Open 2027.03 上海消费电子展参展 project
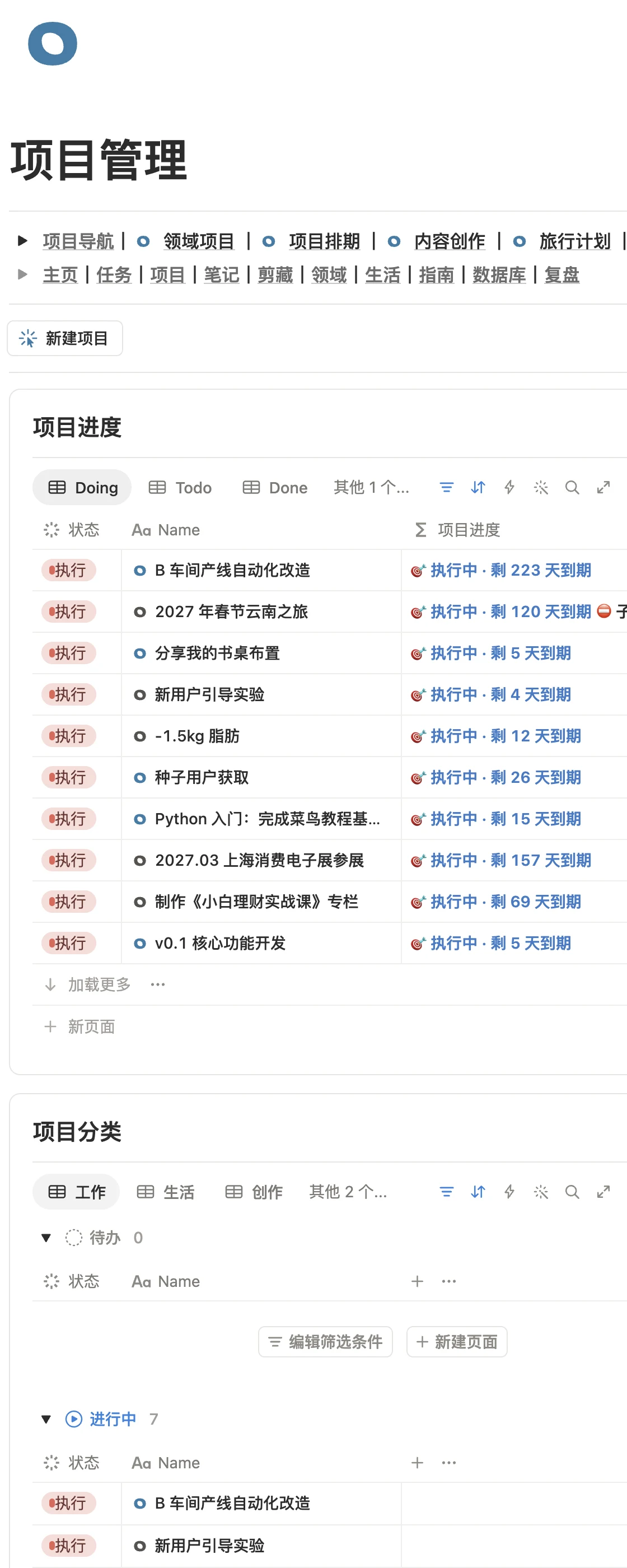This screenshot has width=627, height=1568. coord(259,860)
